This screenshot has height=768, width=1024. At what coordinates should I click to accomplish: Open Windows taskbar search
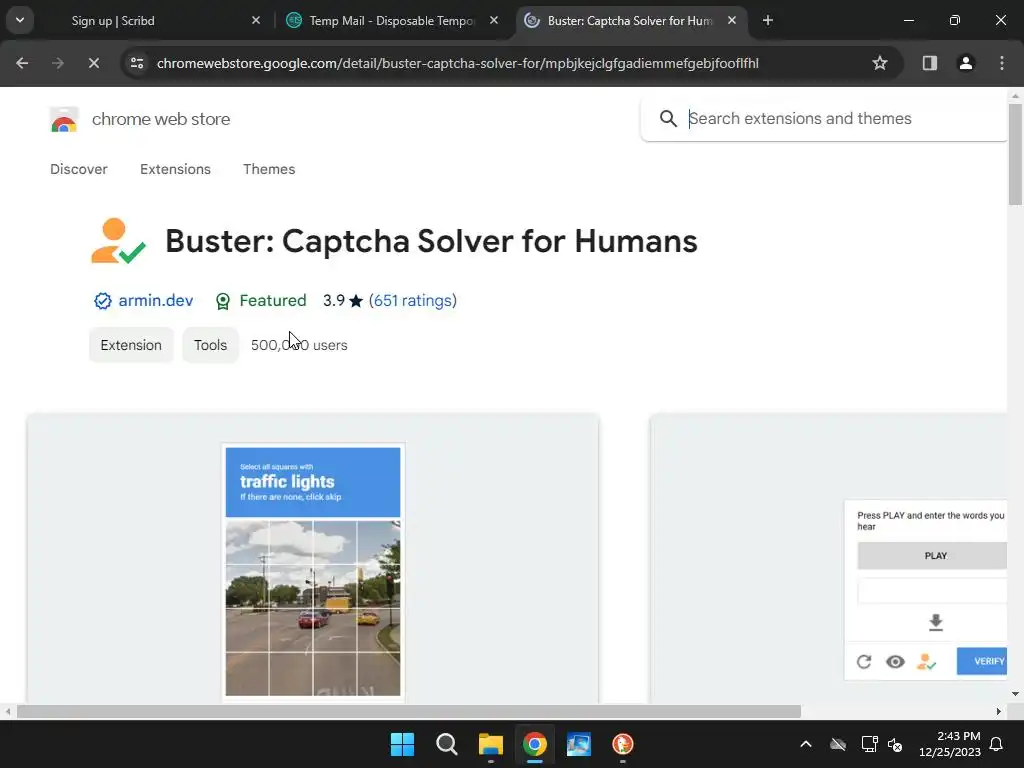[447, 744]
